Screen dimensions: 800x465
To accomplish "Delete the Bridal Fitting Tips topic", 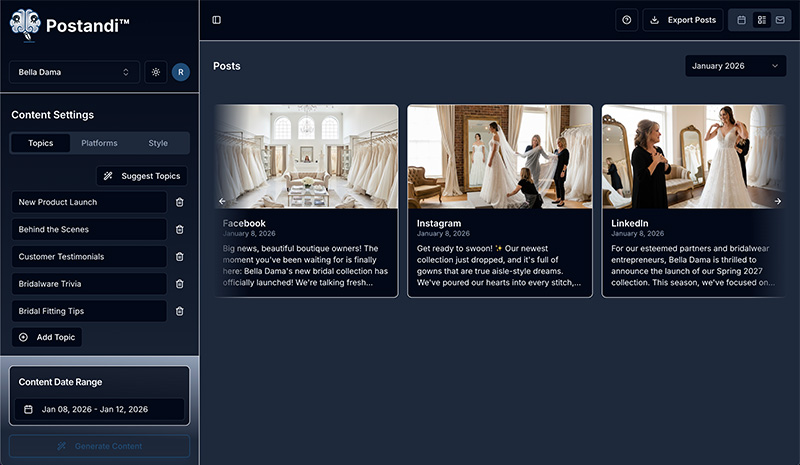I will tap(180, 311).
